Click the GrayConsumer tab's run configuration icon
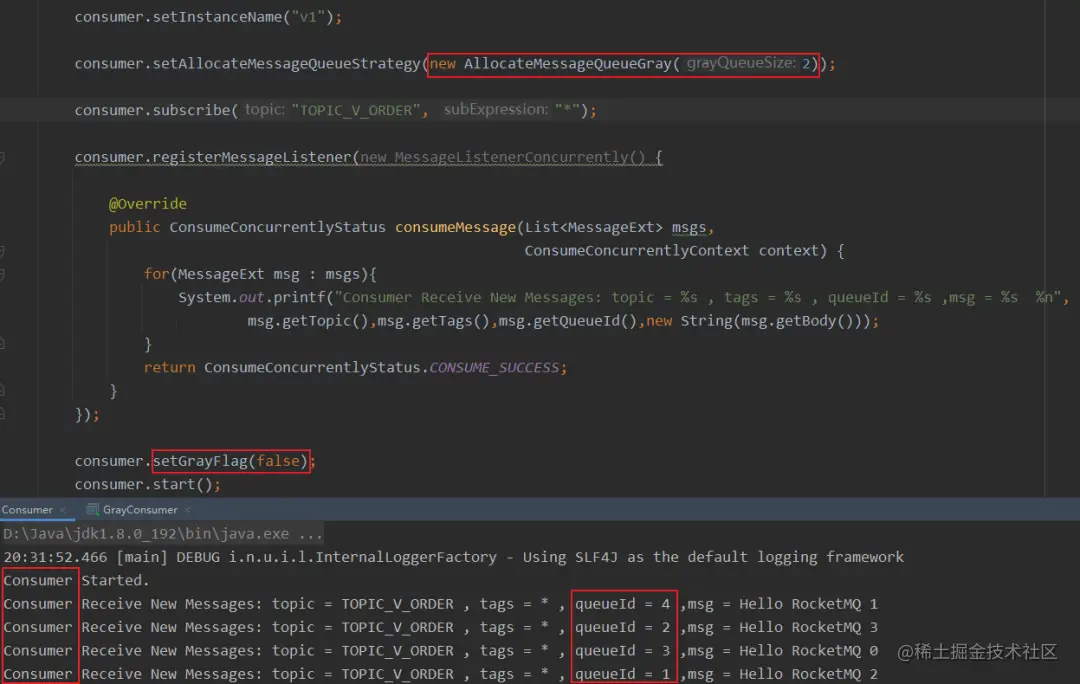1080x684 pixels. tap(92, 510)
